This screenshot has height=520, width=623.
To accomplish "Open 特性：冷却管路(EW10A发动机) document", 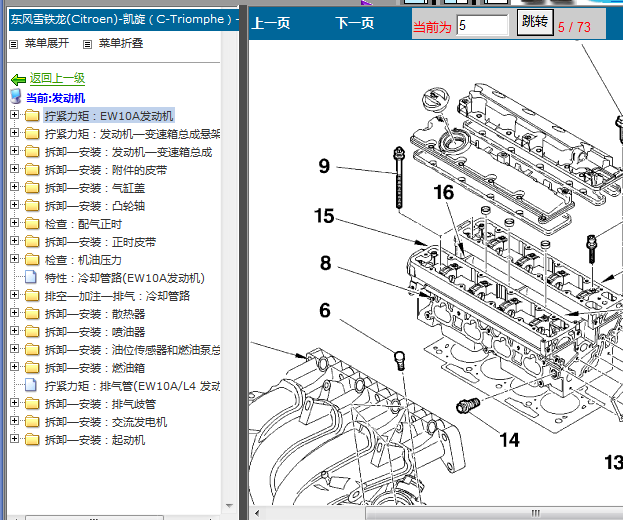I will pos(124,278).
